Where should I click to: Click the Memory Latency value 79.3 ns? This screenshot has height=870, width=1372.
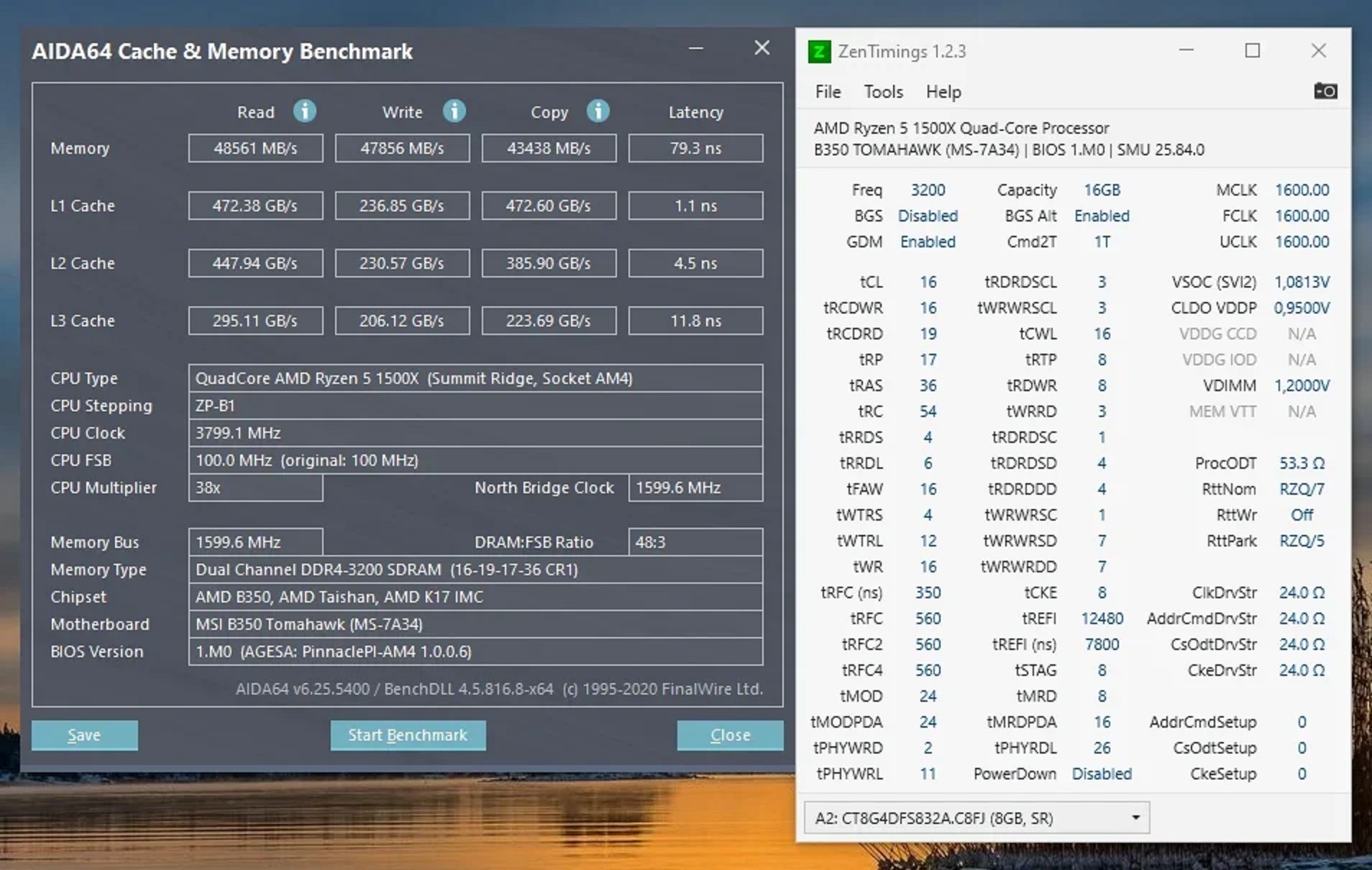tap(695, 148)
